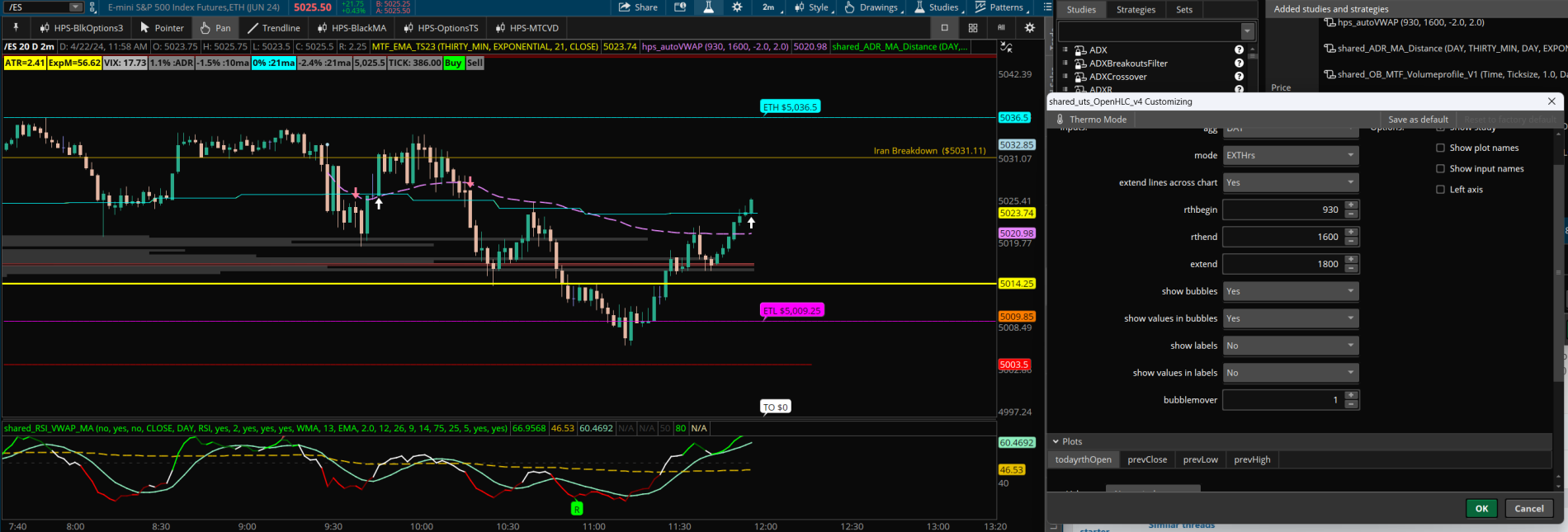This screenshot has height=532, width=1568.
Task: Toggle the Thermo Mode button
Action: click(1091, 120)
